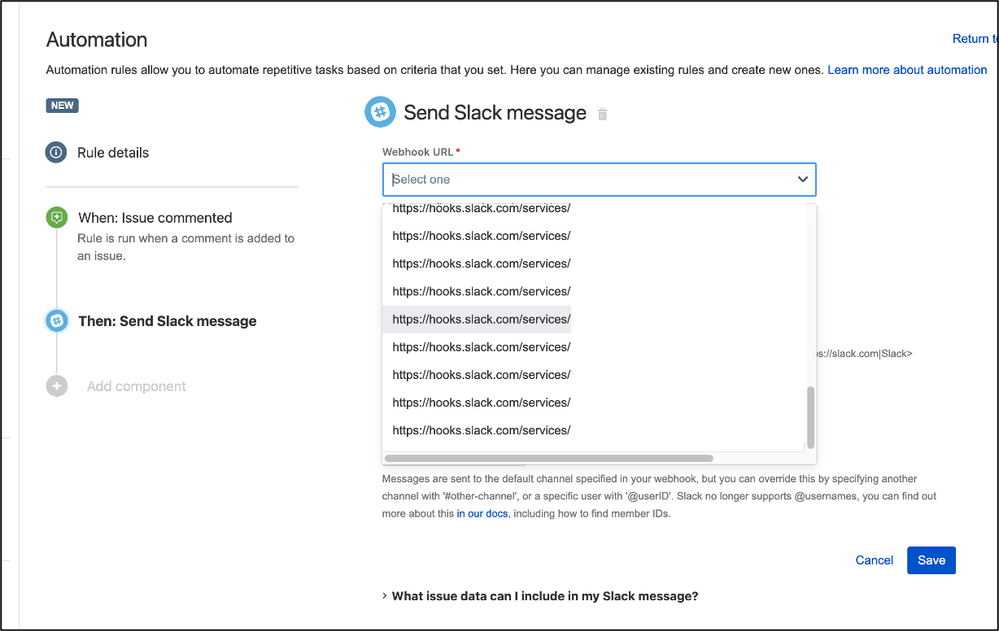Follow the Return link at top right
This screenshot has height=631, width=999.
coord(975,39)
